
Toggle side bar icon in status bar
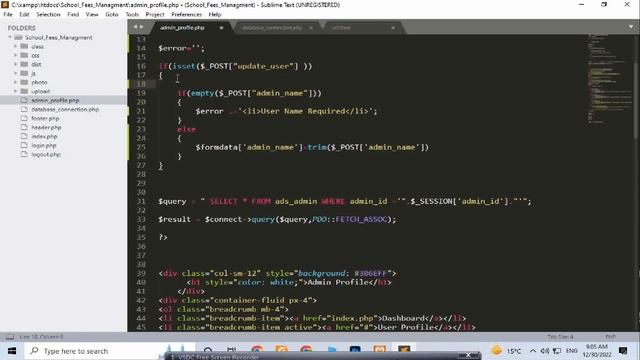point(10,337)
